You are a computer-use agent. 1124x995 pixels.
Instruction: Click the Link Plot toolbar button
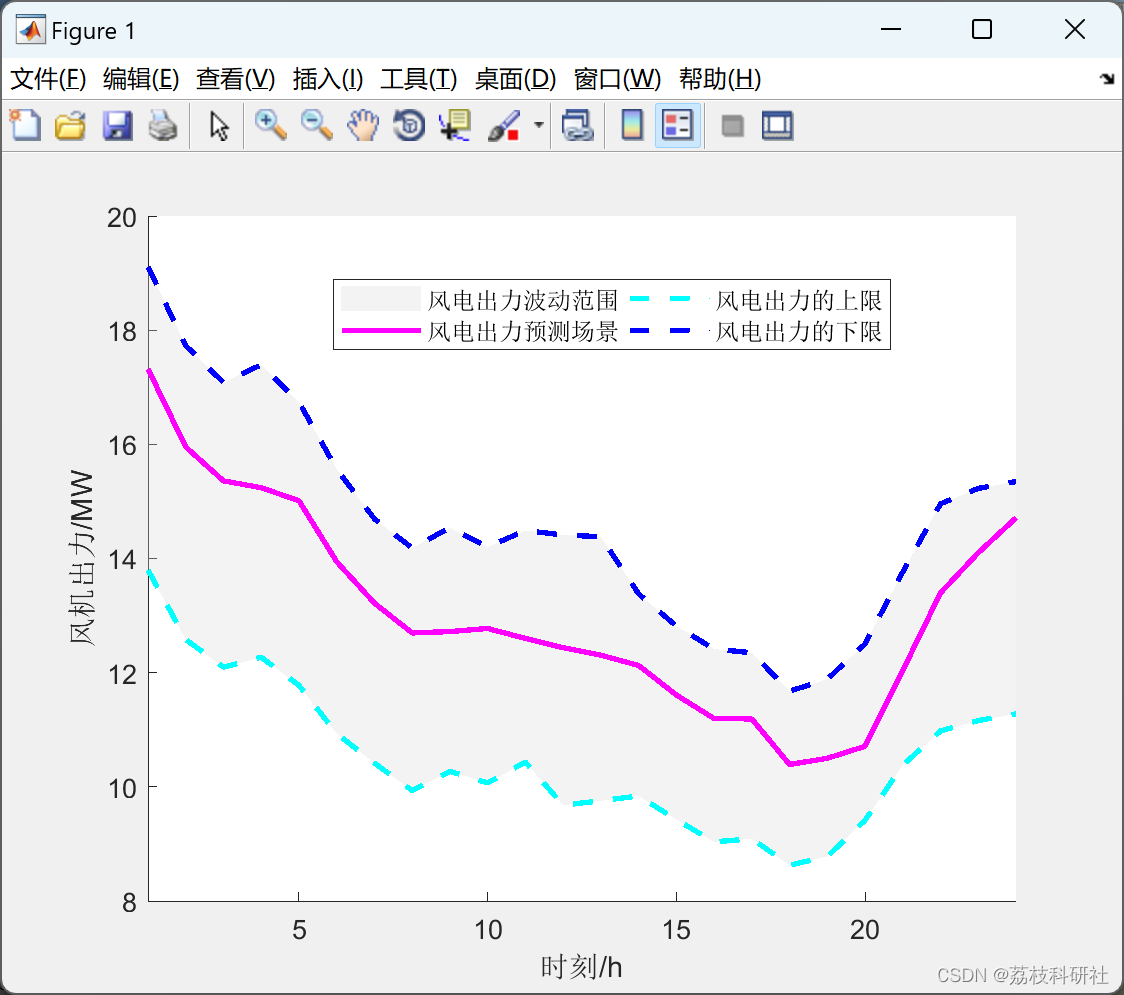tap(577, 126)
